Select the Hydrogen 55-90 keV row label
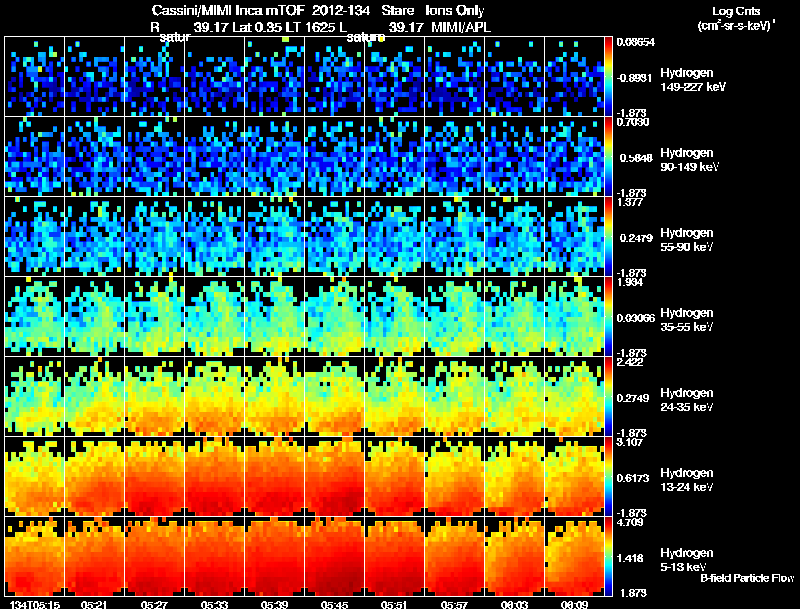This screenshot has height=609, width=800. pyautogui.click(x=686, y=240)
